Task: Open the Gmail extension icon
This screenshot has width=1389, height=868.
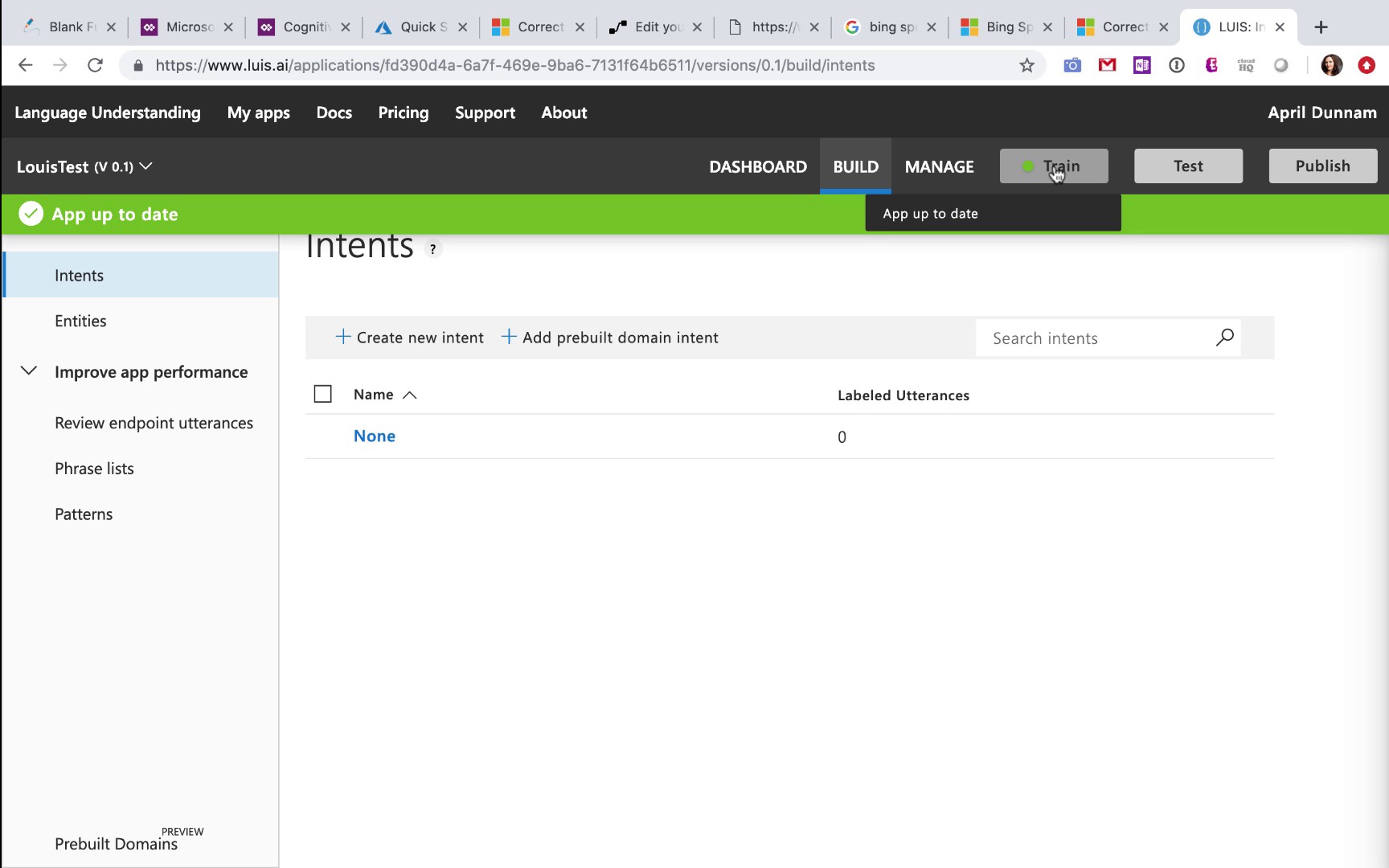Action: tap(1107, 65)
